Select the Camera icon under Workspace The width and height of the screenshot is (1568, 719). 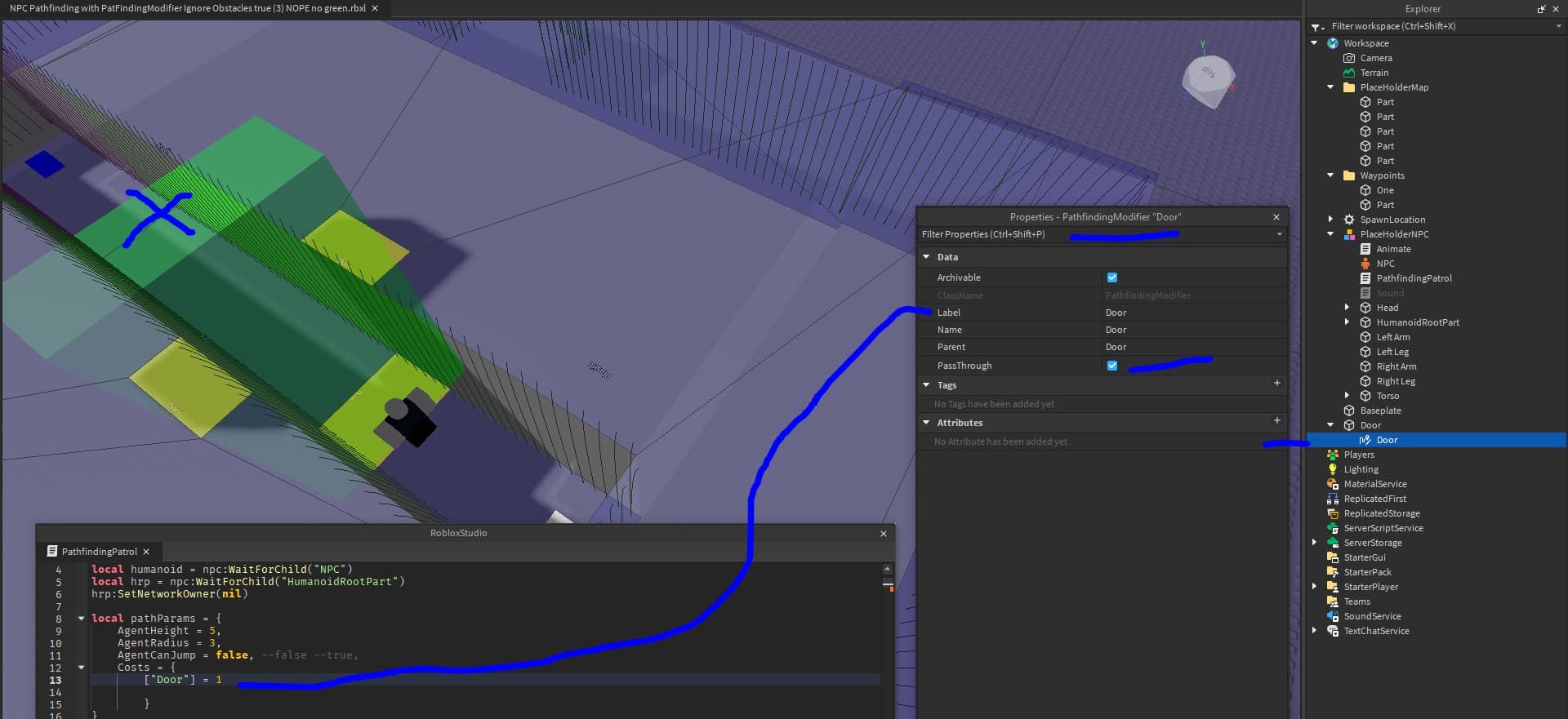click(1349, 58)
